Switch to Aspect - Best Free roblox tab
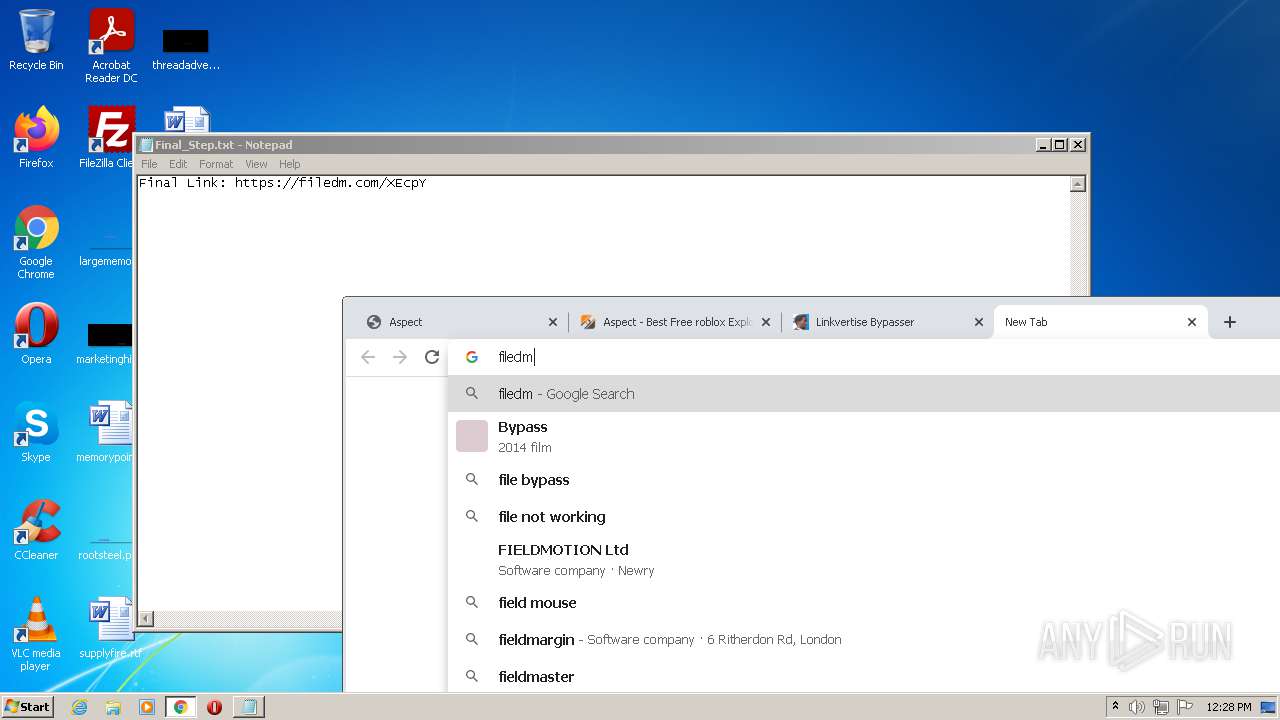The width and height of the screenshot is (1280, 720). click(675, 322)
